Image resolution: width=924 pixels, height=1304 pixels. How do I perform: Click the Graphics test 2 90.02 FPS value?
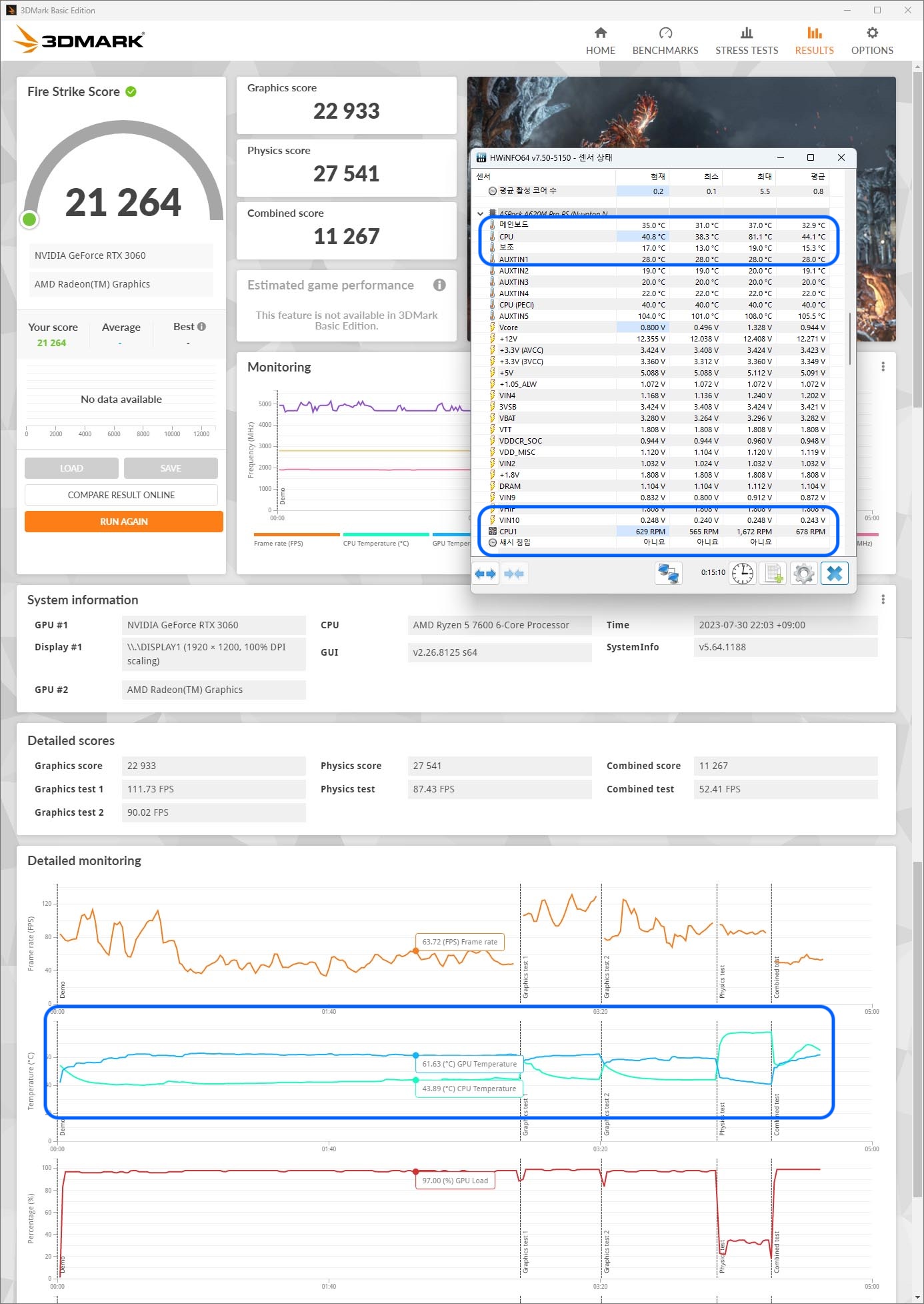coord(213,812)
